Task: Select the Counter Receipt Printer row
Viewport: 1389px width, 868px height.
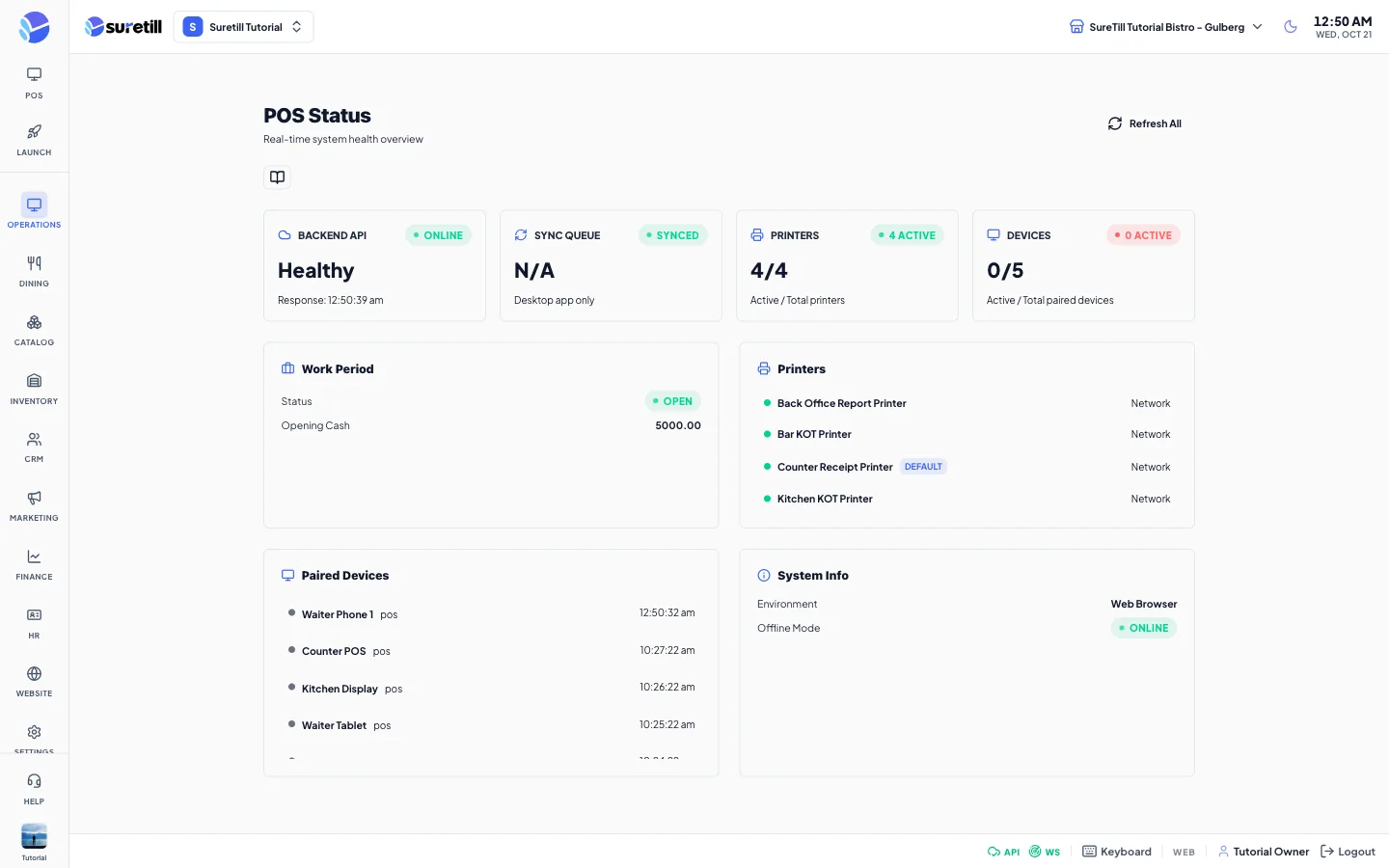Action: [967, 467]
